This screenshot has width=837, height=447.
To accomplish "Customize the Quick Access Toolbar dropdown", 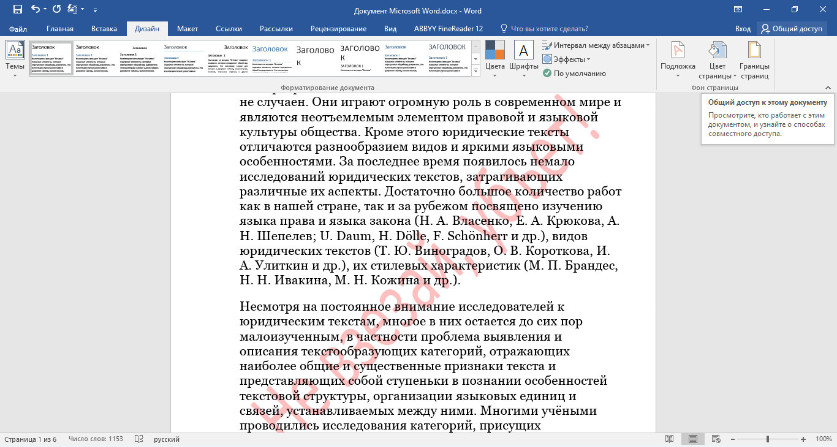I will pyautogui.click(x=96, y=10).
